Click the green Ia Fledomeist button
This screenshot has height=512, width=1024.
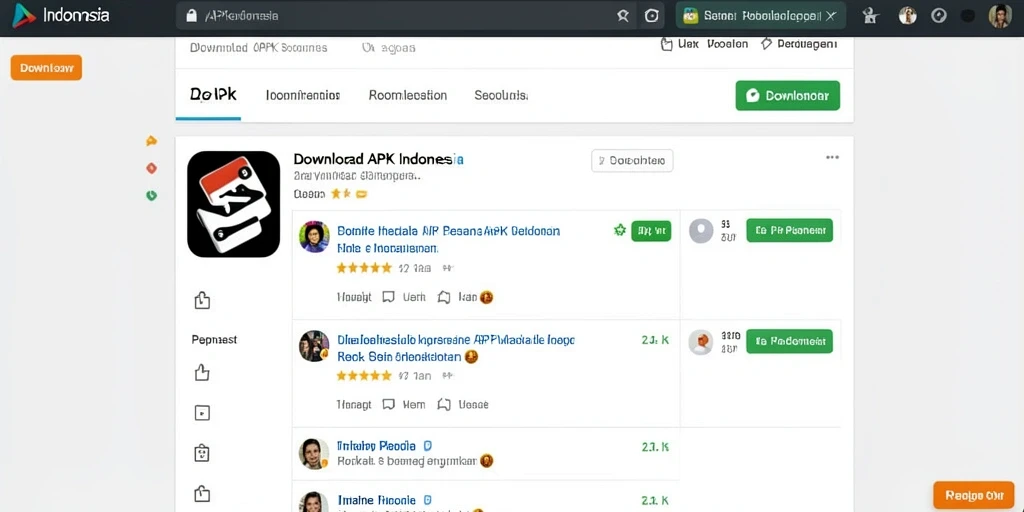(790, 342)
